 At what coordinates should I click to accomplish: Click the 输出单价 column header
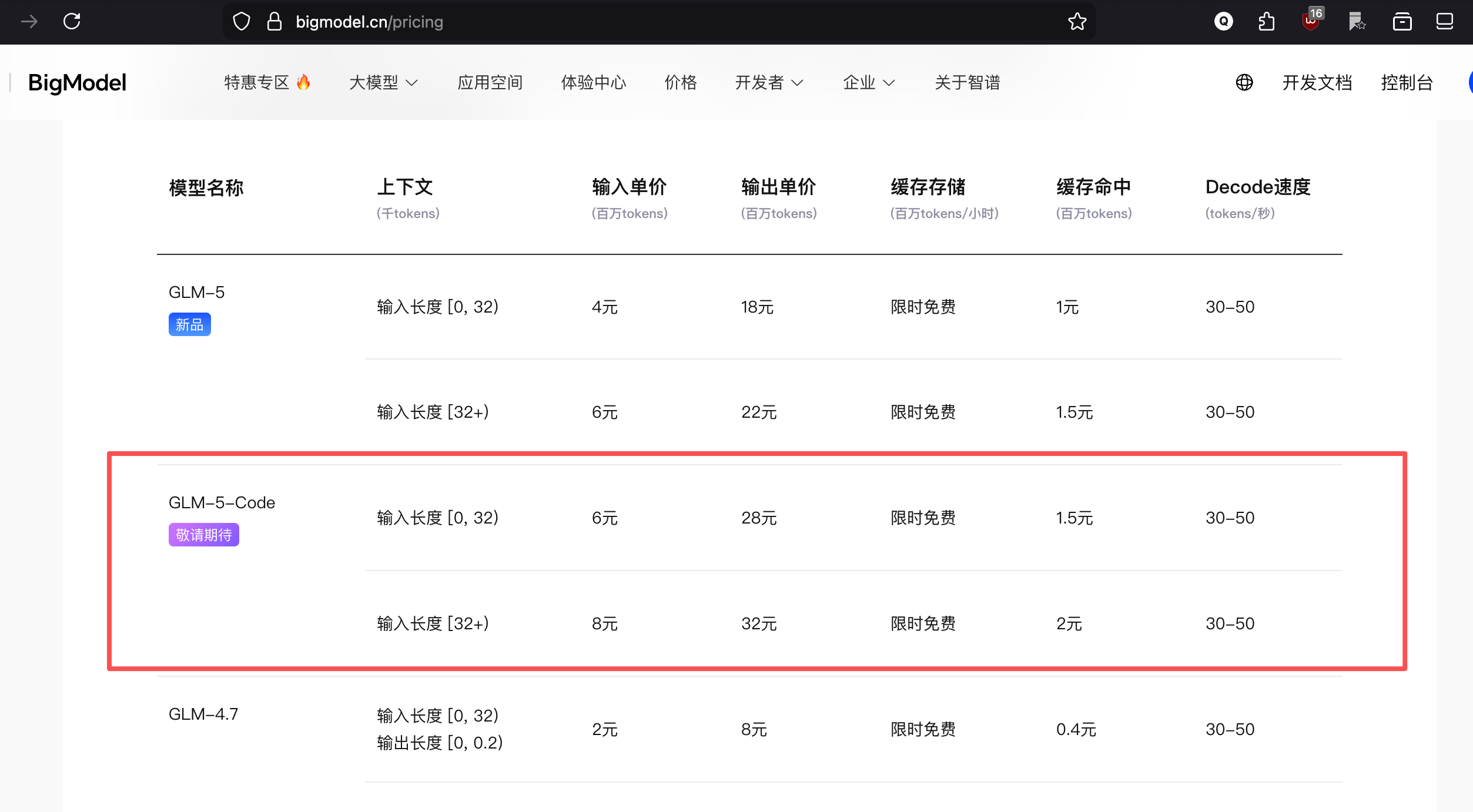pos(778,187)
